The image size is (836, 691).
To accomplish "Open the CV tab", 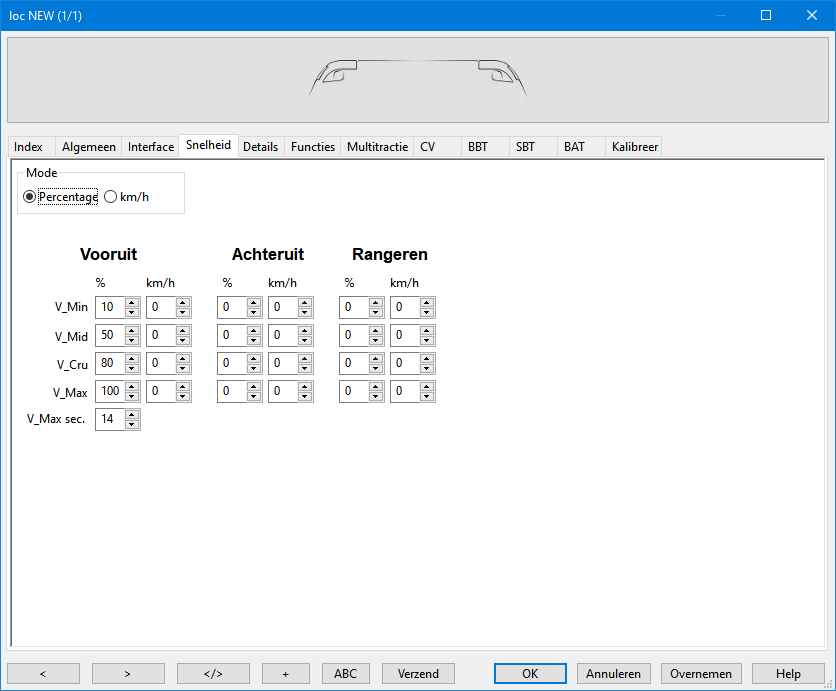I will pyautogui.click(x=427, y=147).
